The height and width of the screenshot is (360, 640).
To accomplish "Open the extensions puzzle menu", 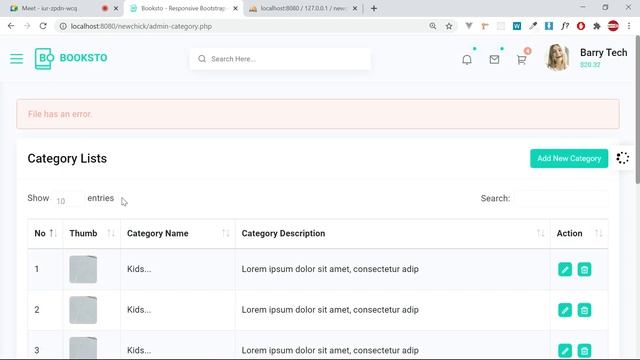I will coord(597,26).
